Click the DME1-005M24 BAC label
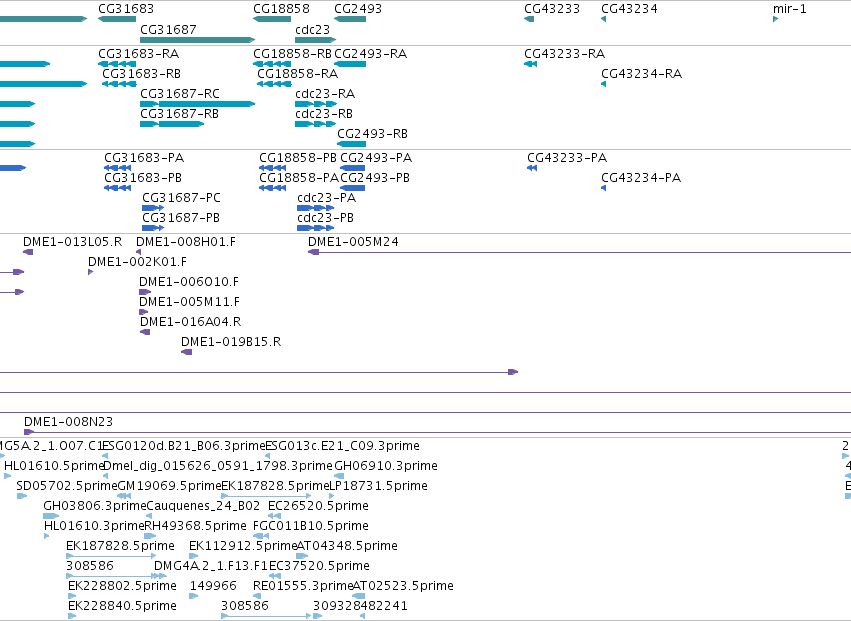The width and height of the screenshot is (851, 621). 353,242
